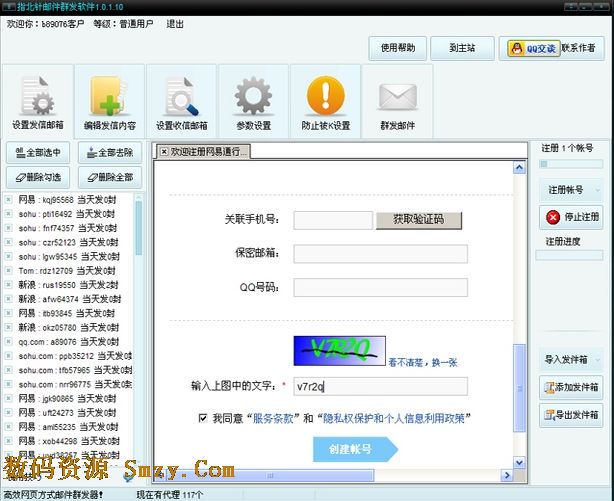
Task: Click the red 停止注册 stop button
Action: click(571, 217)
